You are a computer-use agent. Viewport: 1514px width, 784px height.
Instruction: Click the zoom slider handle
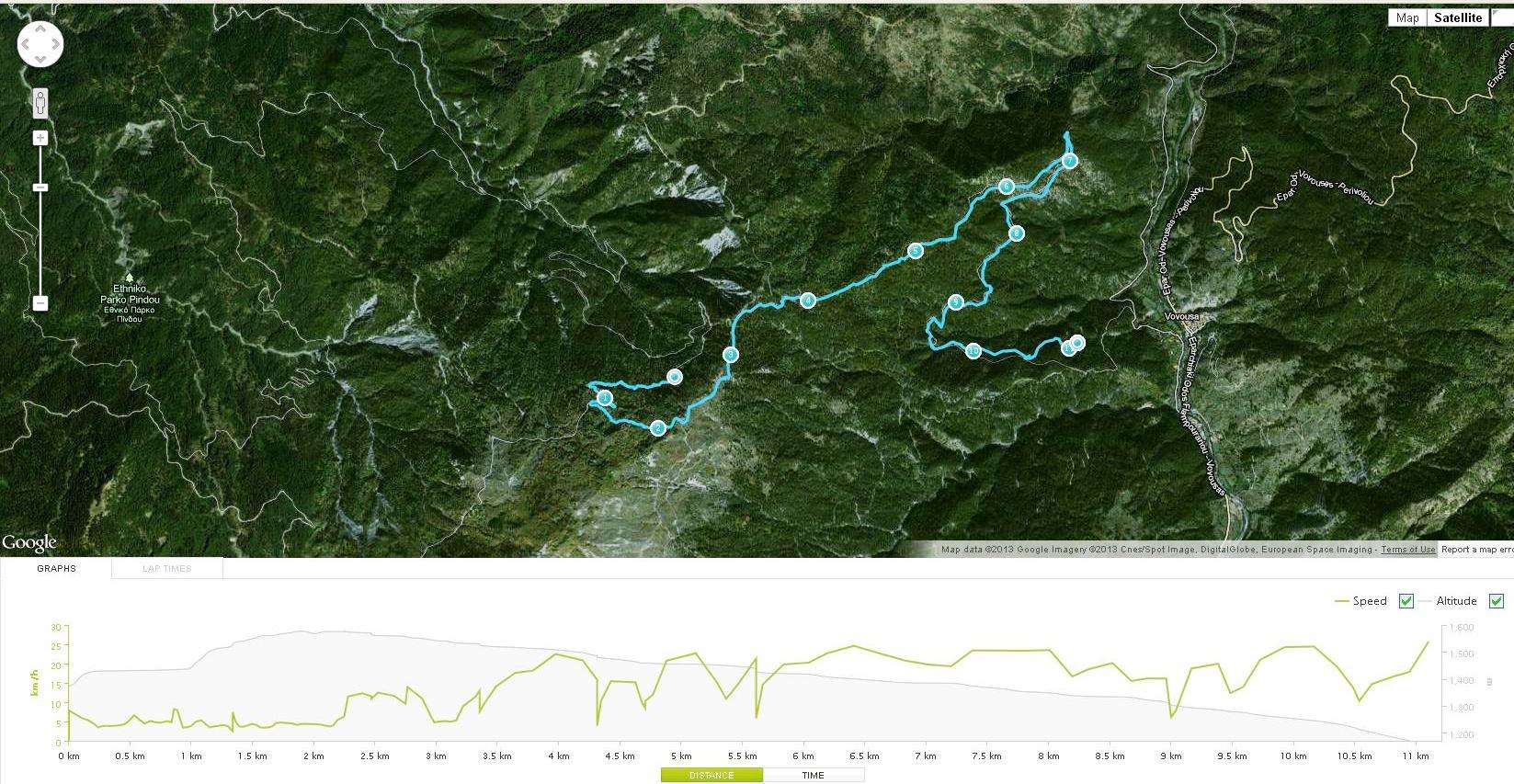40,187
